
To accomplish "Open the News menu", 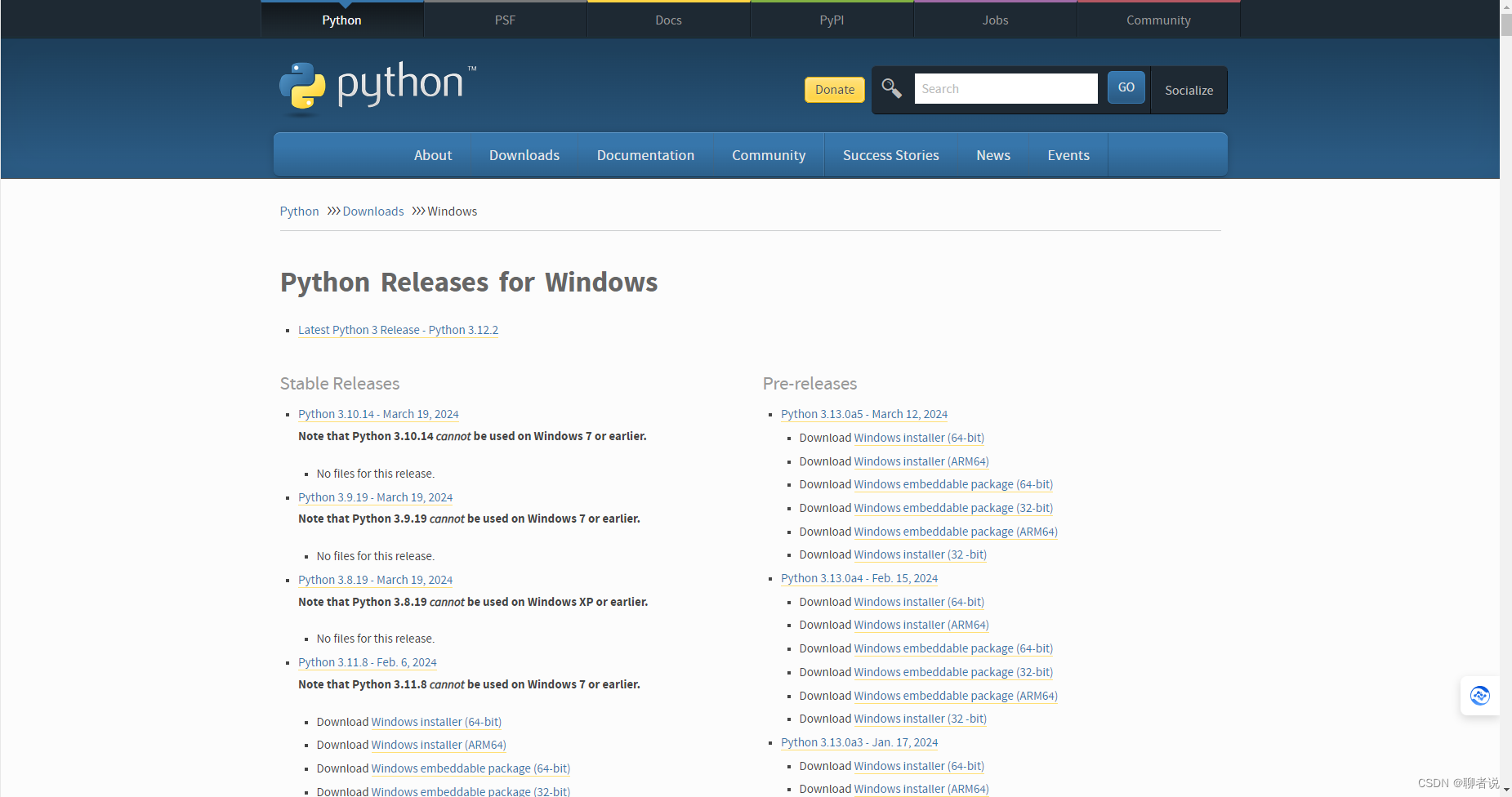I will tap(992, 154).
